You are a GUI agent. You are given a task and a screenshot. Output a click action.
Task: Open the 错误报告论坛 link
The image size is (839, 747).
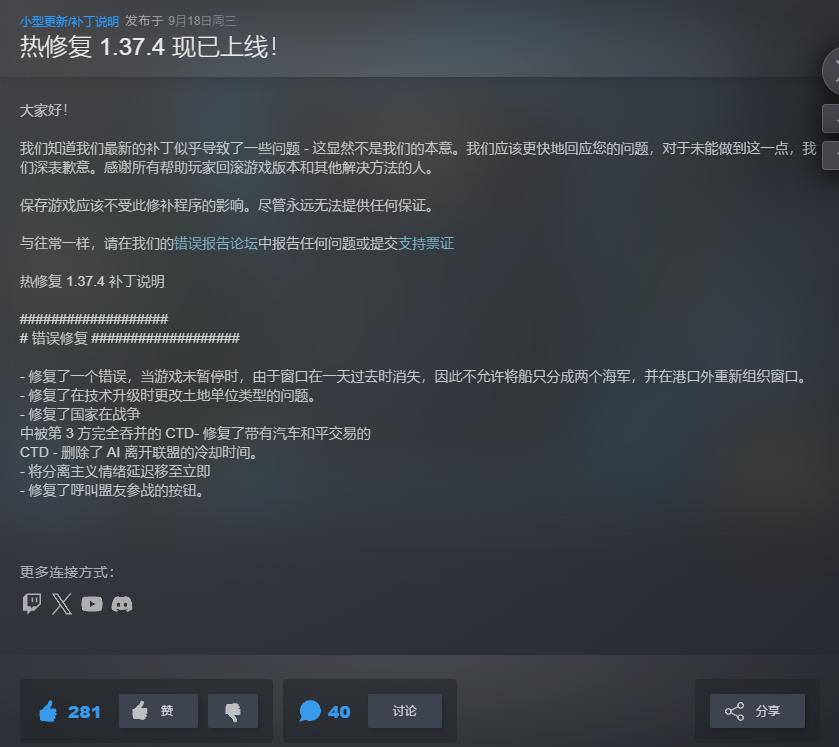(216, 243)
